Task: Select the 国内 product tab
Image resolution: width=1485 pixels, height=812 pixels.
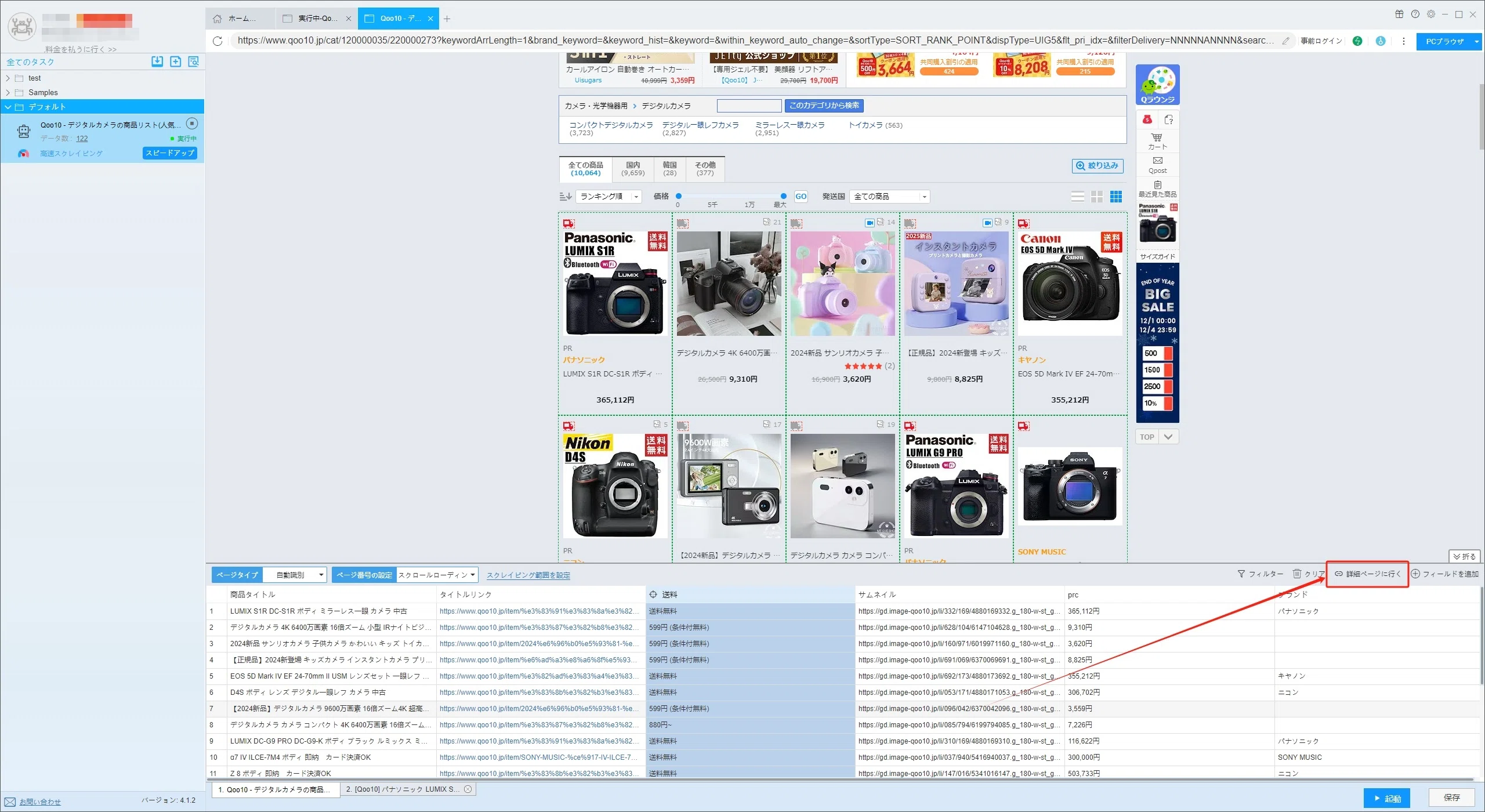Action: (633, 169)
